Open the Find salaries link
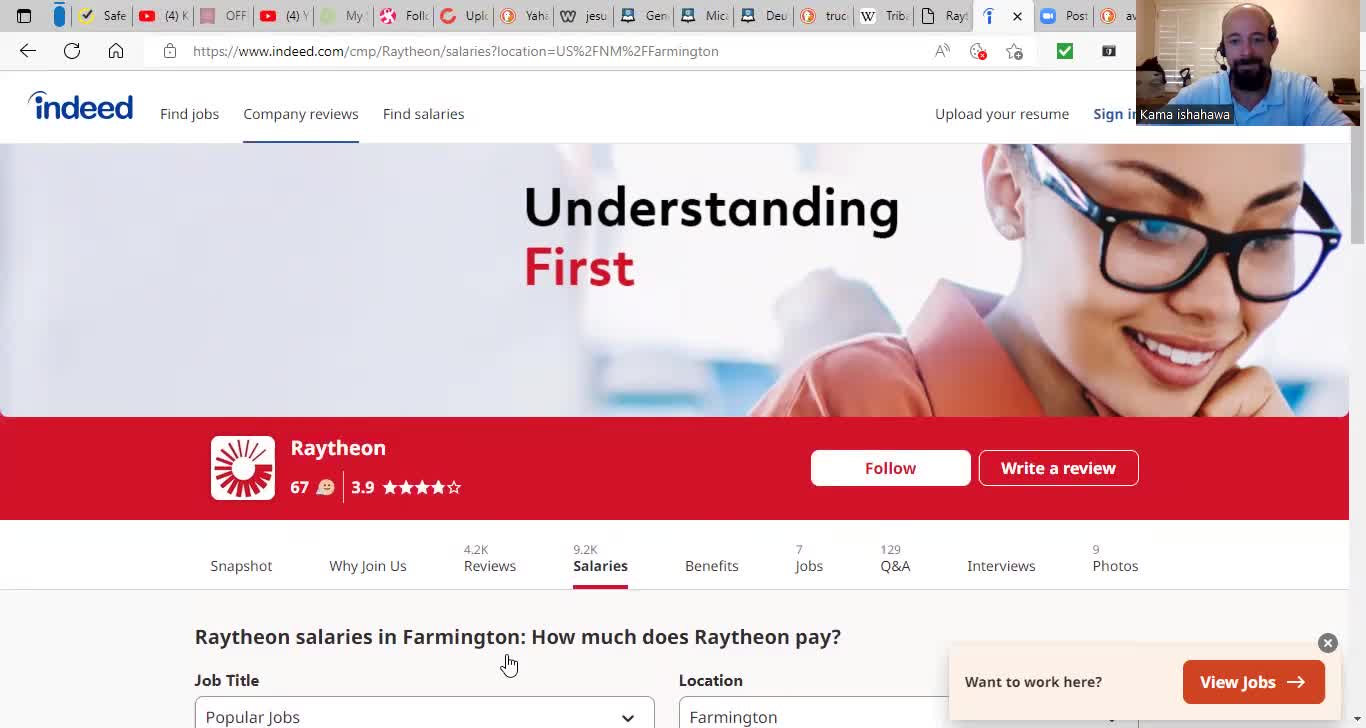The image size is (1366, 728). 424,114
